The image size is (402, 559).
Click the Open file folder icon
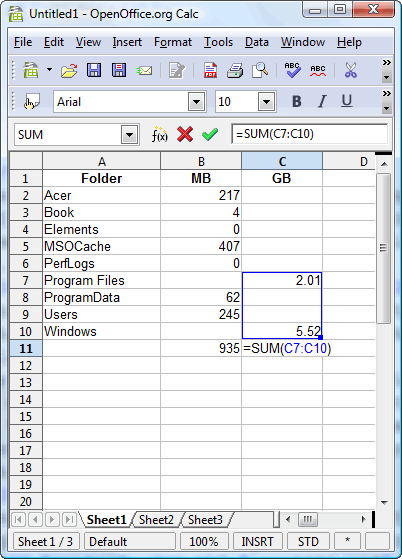tap(69, 70)
